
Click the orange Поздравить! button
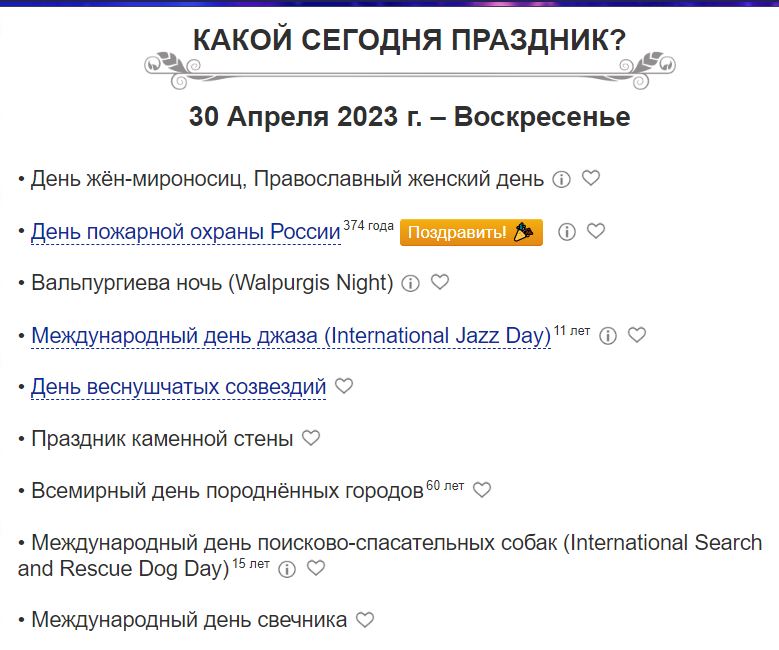coord(471,232)
